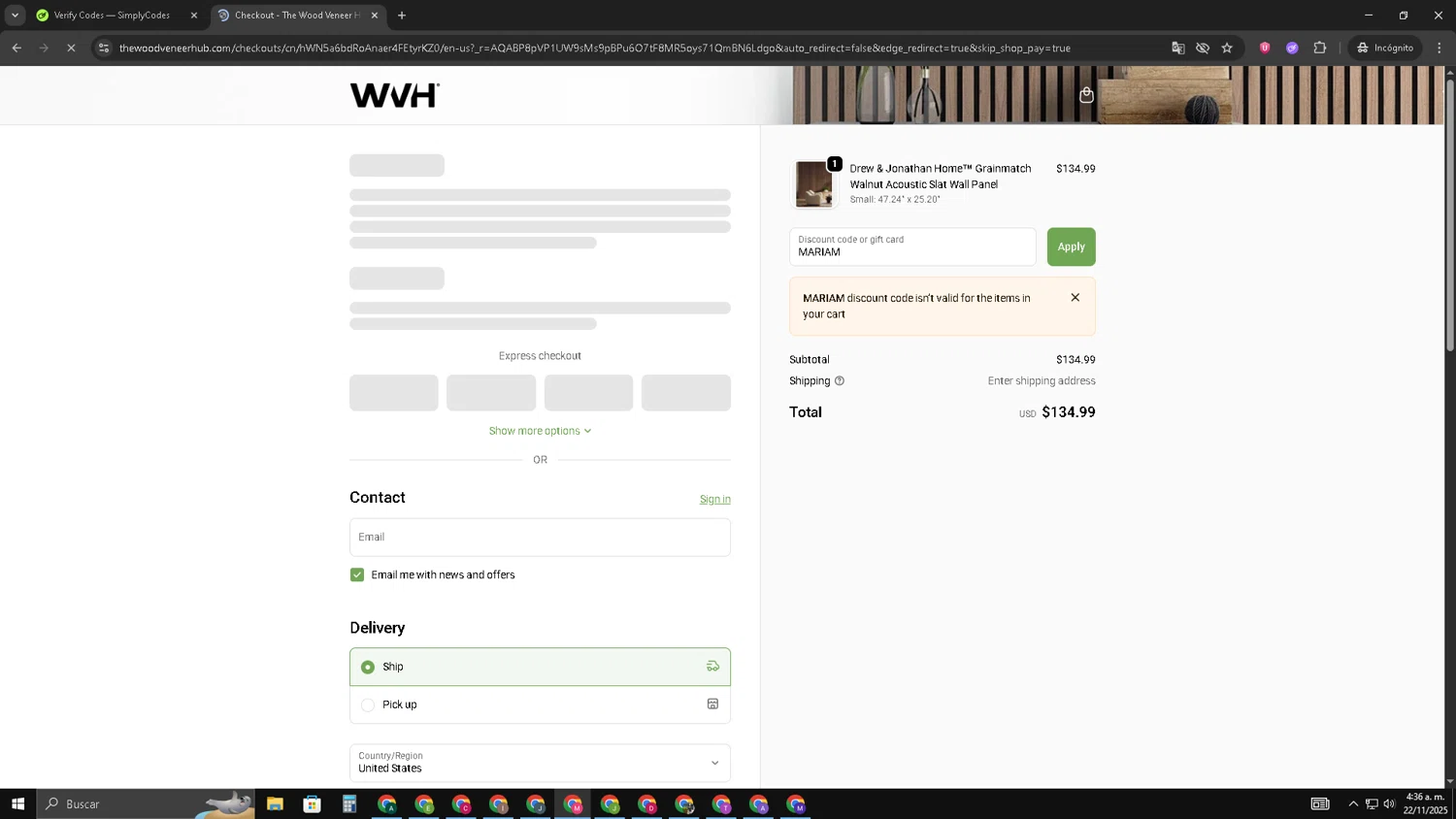Open the red shield extension icon
Screen dimensions: 1456x819
pyautogui.click(x=1265, y=48)
